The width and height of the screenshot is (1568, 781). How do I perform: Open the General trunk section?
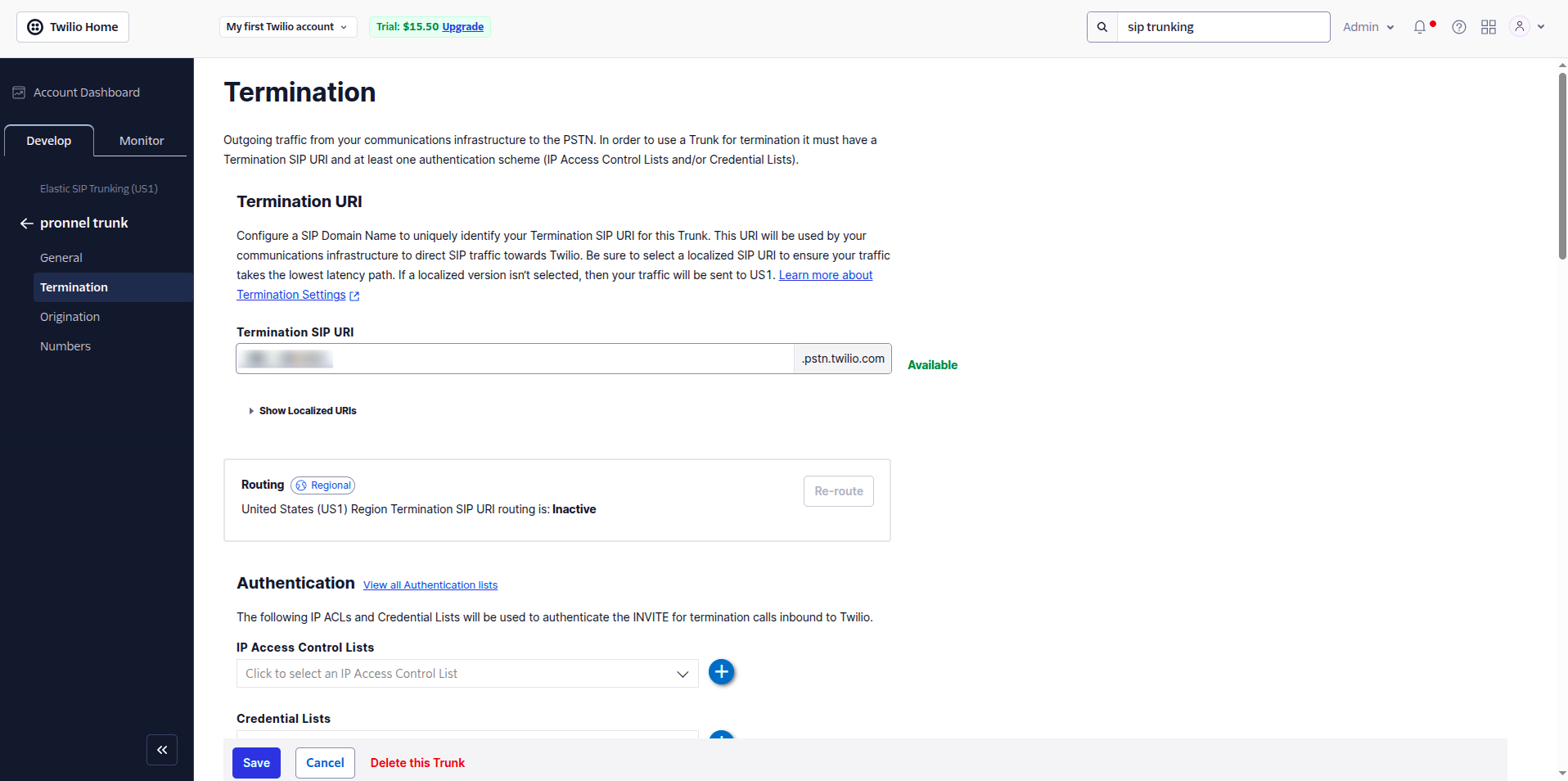click(x=61, y=258)
